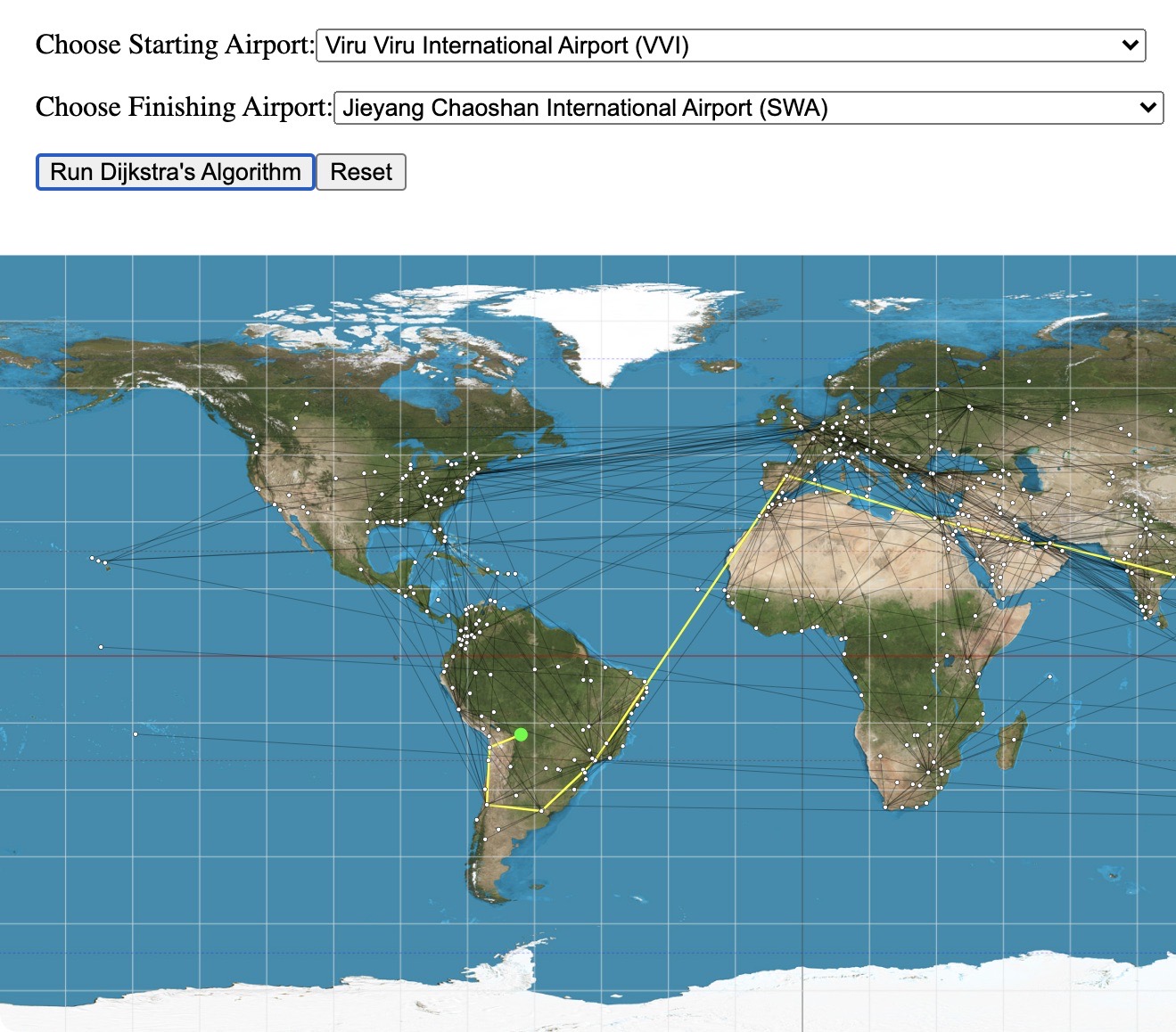Click the Reset button

tap(360, 171)
